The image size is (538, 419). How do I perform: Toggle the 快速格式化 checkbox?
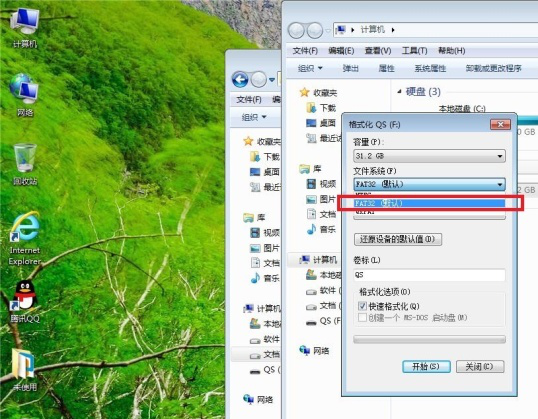tap(362, 306)
